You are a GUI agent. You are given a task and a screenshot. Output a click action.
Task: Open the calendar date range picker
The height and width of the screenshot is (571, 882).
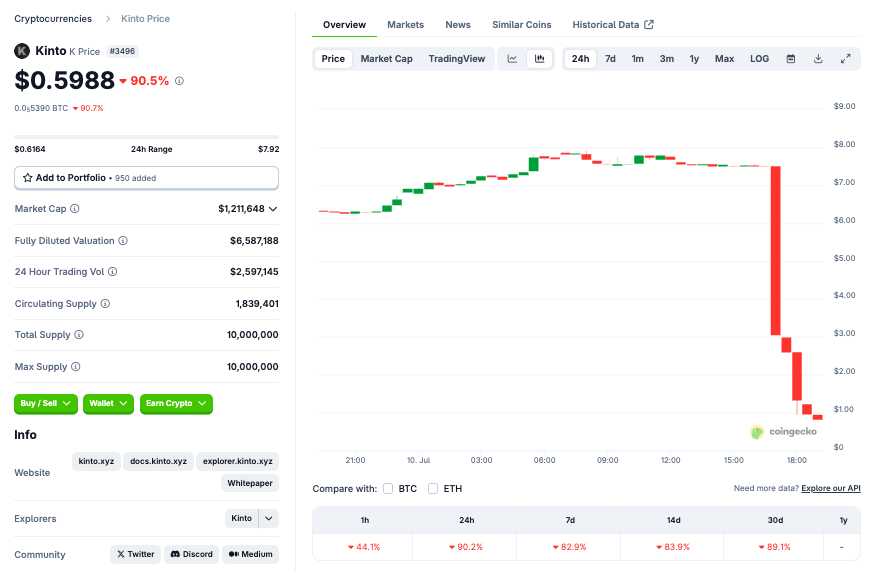(791, 59)
